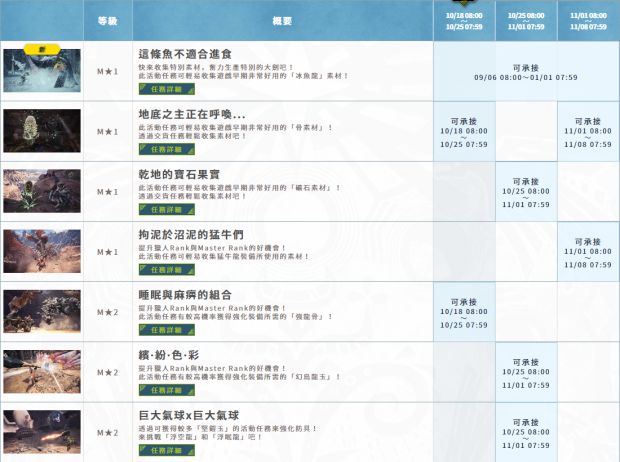This screenshot has height=462, width=620.
Task: Click description mentioning 猛牛龍裝備
Action: click(224, 252)
